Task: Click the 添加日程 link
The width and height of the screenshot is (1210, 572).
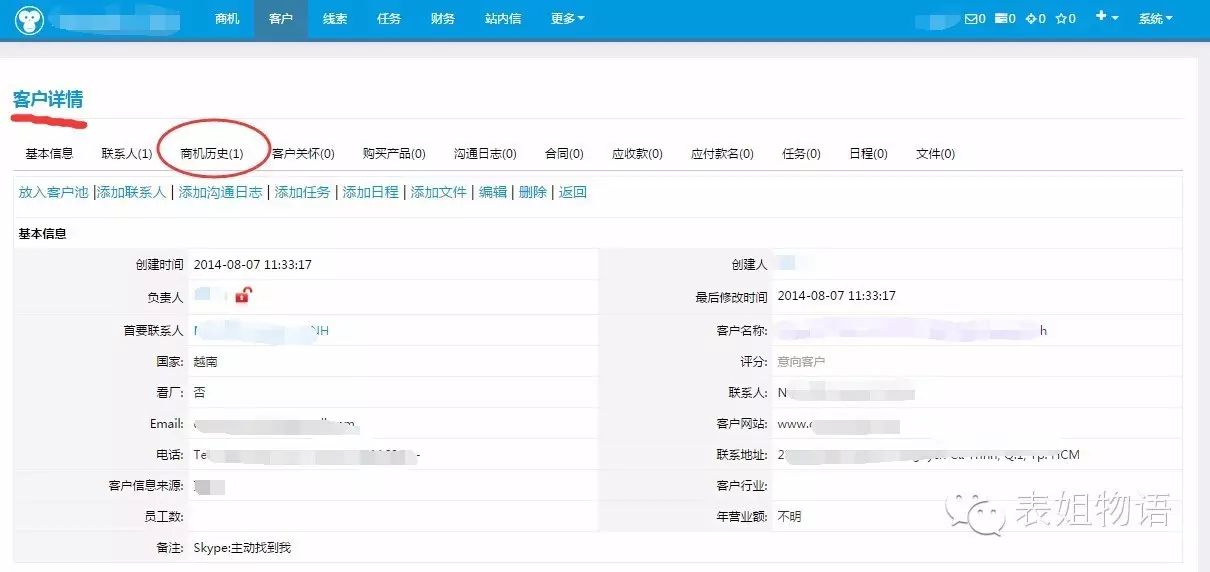Action: tap(370, 192)
